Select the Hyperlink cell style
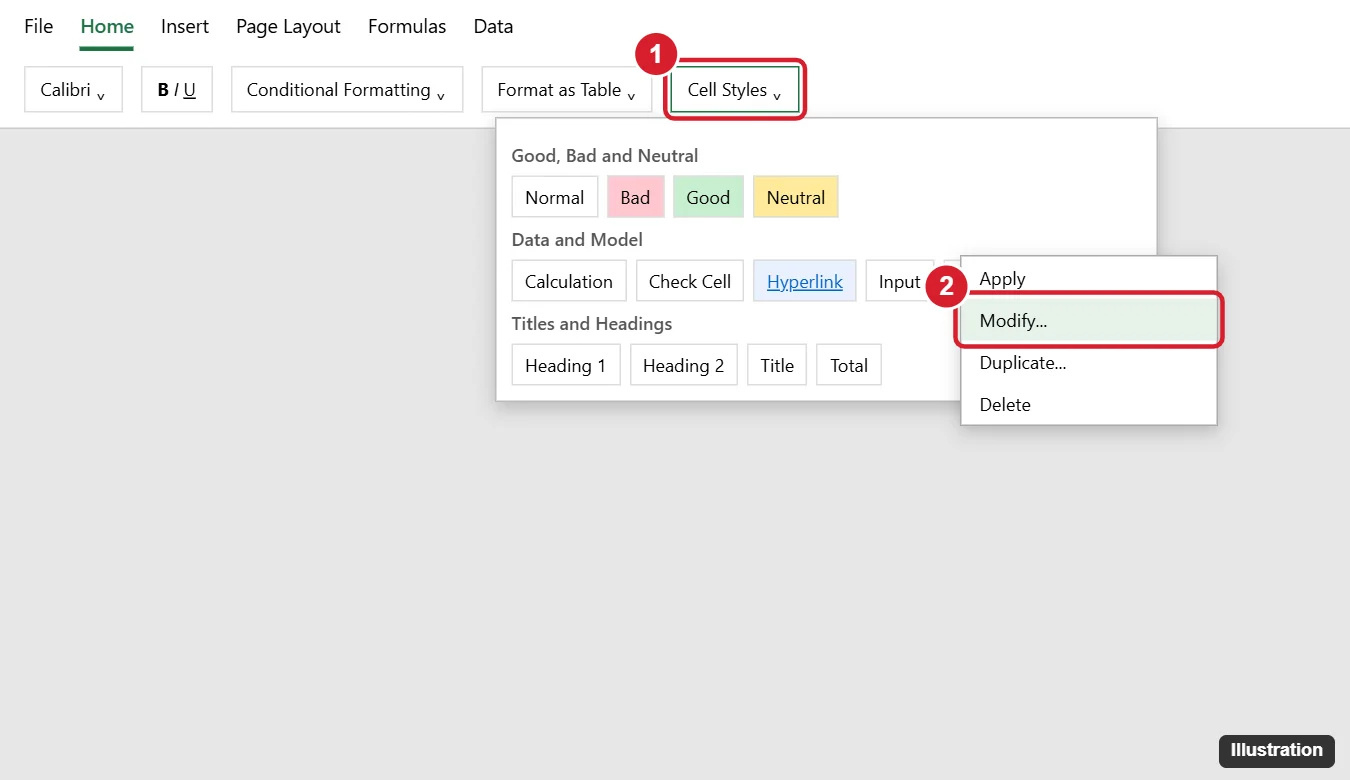 [x=805, y=281]
